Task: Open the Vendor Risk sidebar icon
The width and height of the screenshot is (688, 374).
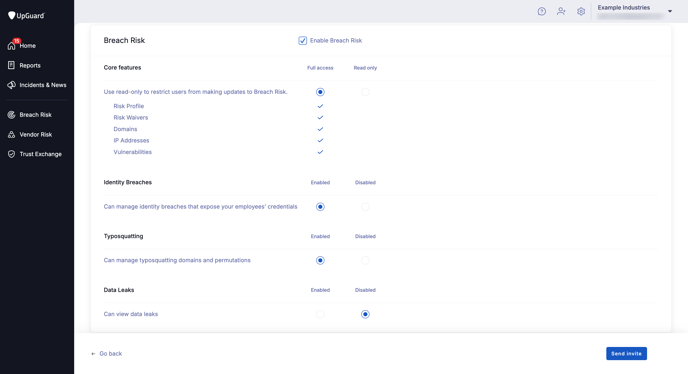Action: pos(11,135)
